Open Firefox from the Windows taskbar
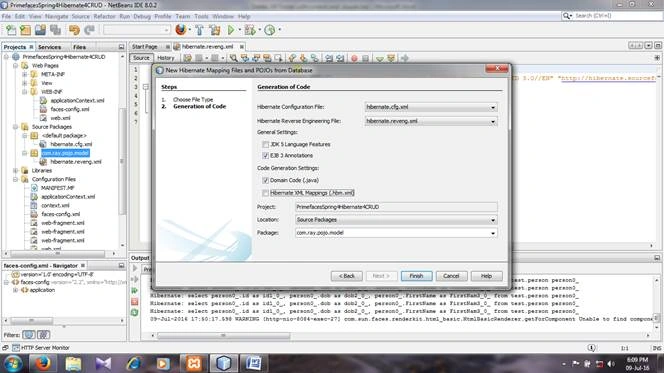664x373 pixels. coord(43,363)
